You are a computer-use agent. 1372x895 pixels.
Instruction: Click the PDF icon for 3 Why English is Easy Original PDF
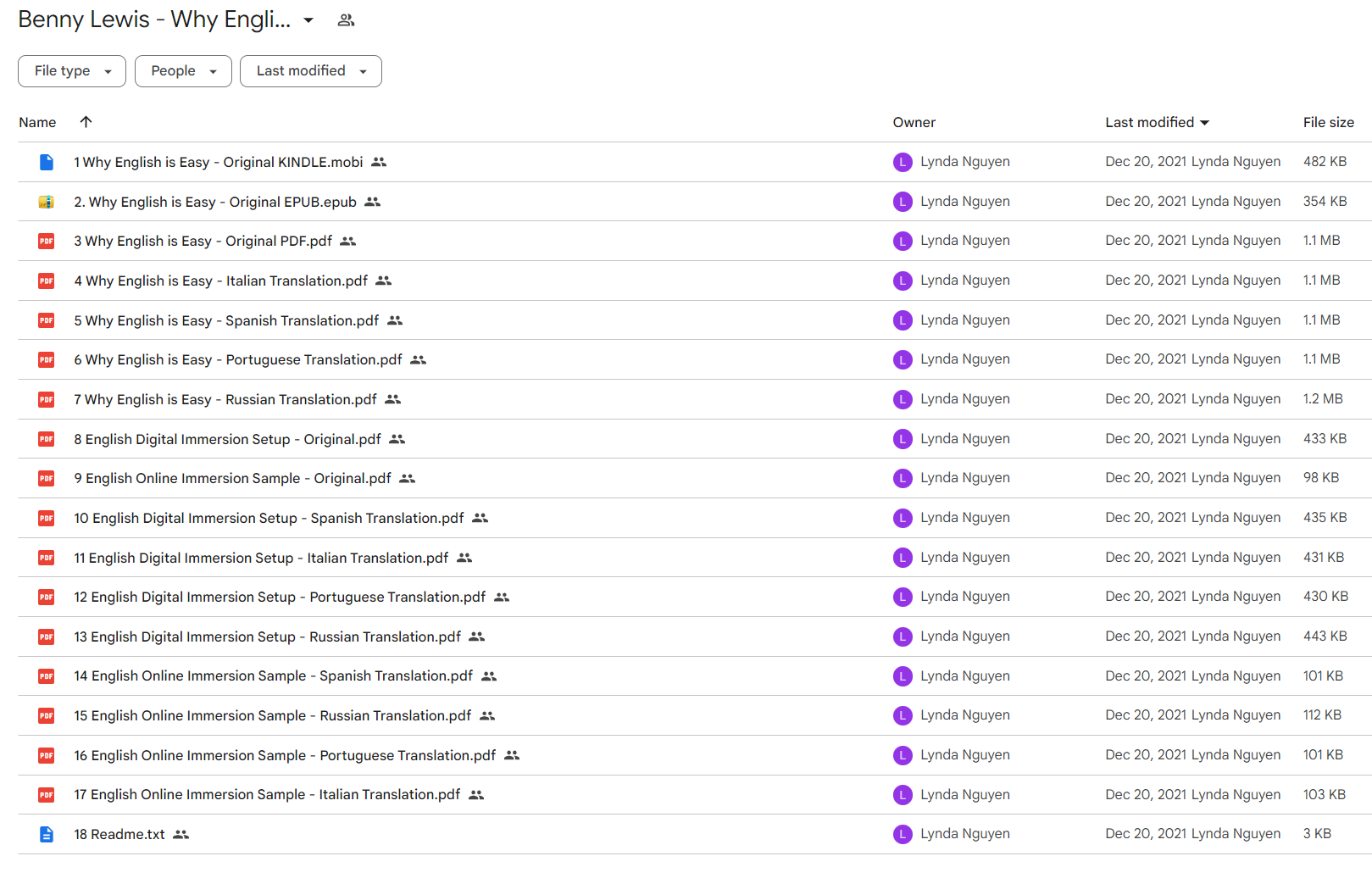coord(47,242)
